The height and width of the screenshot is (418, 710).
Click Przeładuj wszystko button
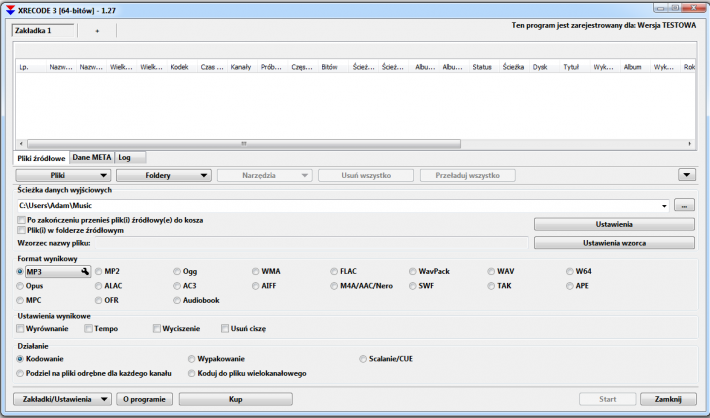(467, 175)
